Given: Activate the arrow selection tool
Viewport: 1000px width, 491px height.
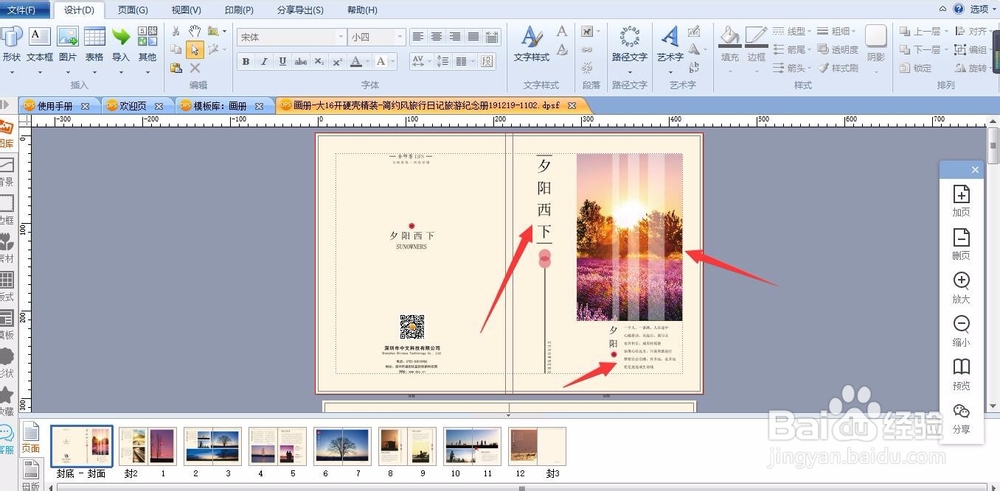Looking at the screenshot, I should click(x=195, y=49).
